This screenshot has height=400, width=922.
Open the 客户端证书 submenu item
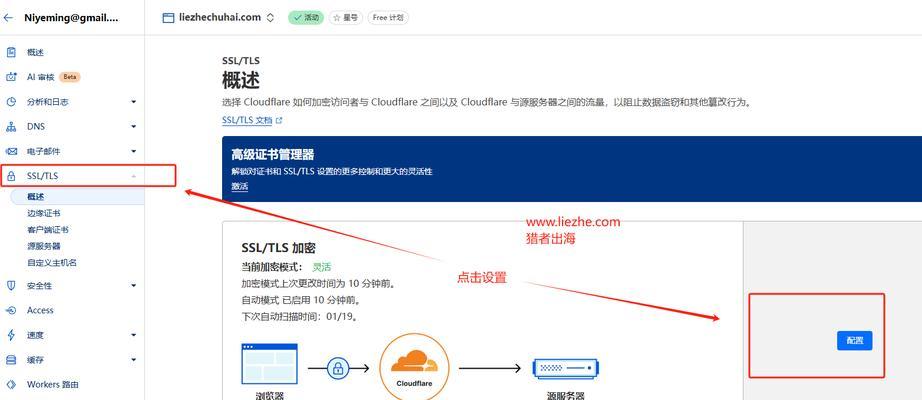[48, 229]
